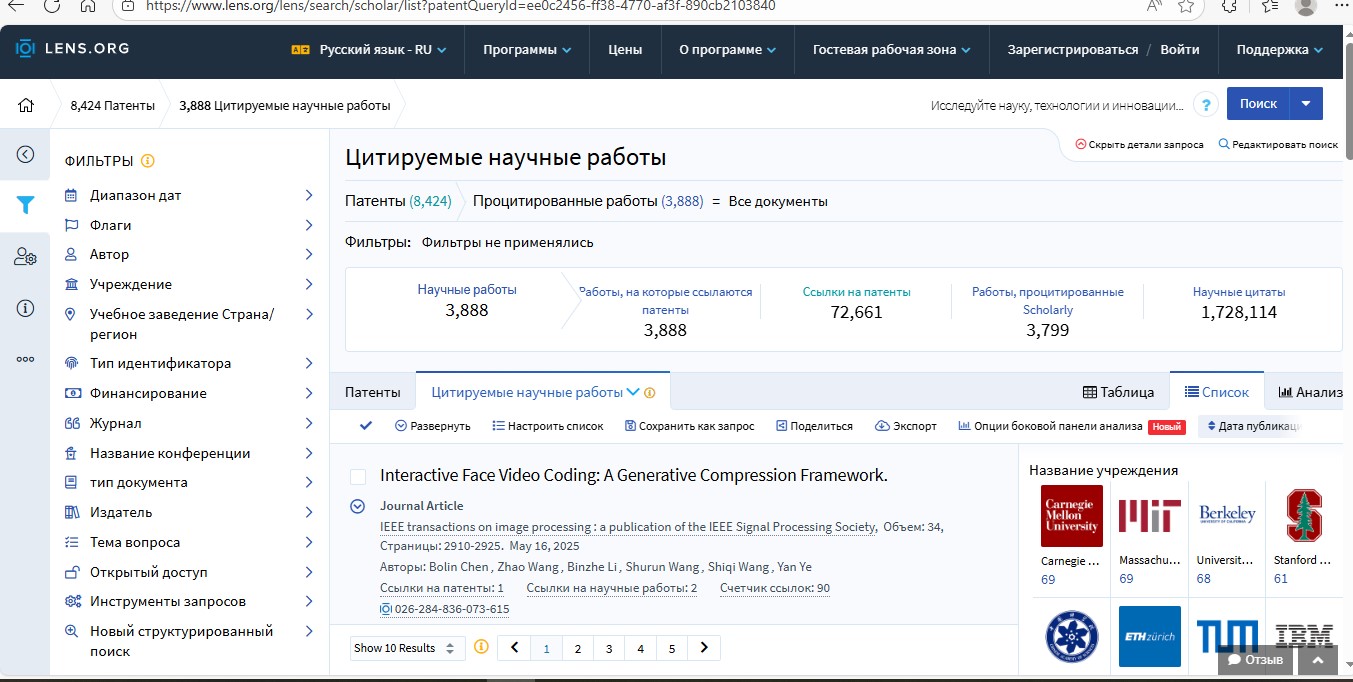
Task: Click the blue Поиск button
Action: [x=1257, y=104]
